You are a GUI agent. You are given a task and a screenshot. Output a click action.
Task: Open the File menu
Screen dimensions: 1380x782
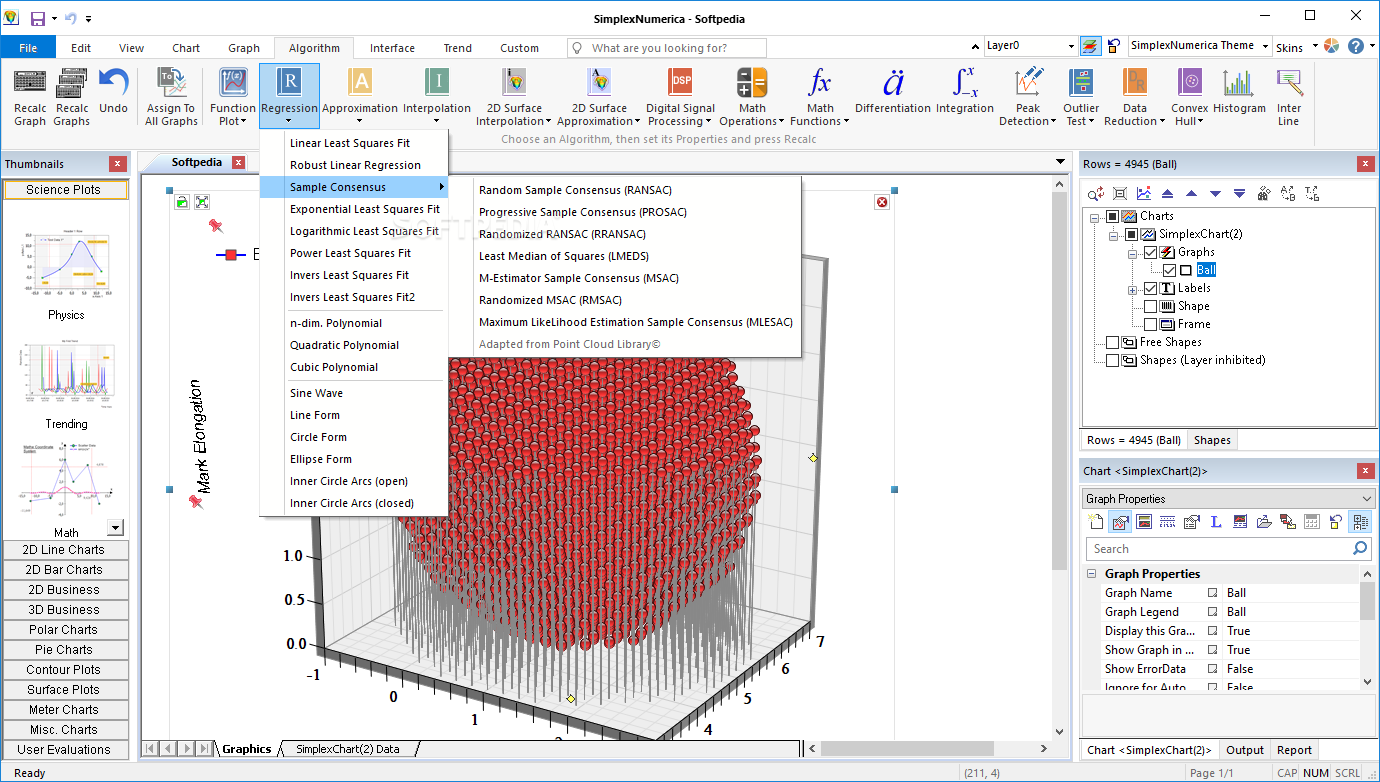coord(28,47)
